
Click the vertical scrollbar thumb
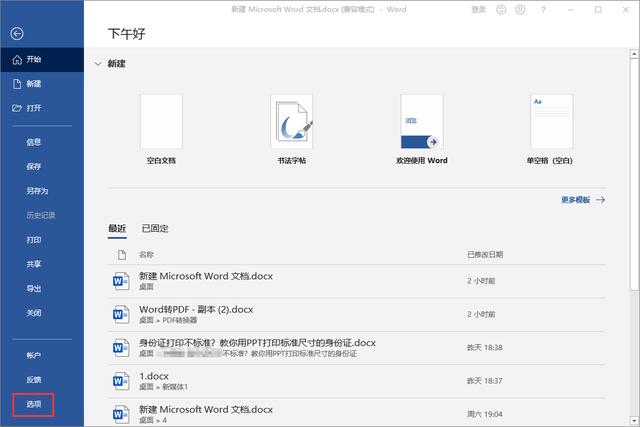634,175
